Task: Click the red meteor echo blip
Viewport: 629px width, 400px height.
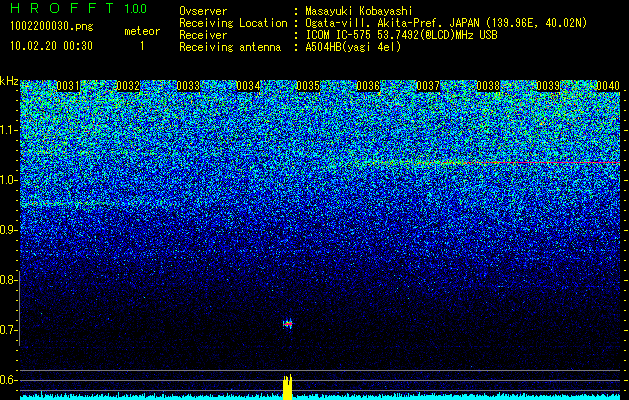Action: click(x=288, y=324)
